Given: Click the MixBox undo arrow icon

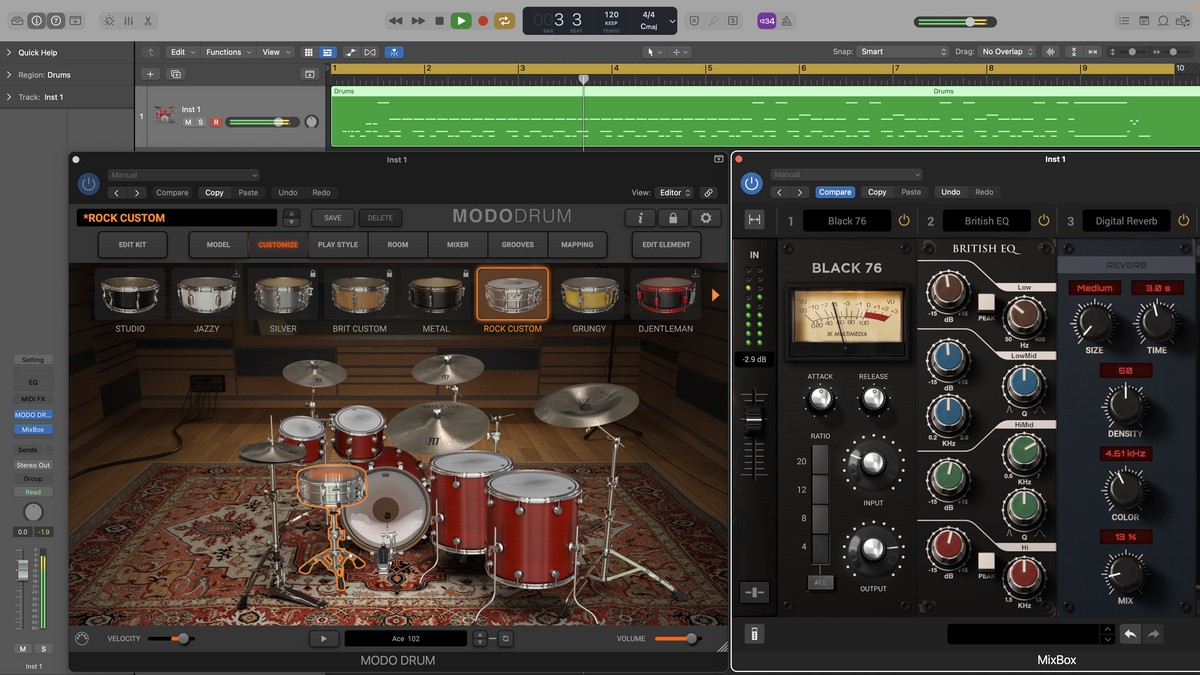Looking at the screenshot, I should 1130,634.
